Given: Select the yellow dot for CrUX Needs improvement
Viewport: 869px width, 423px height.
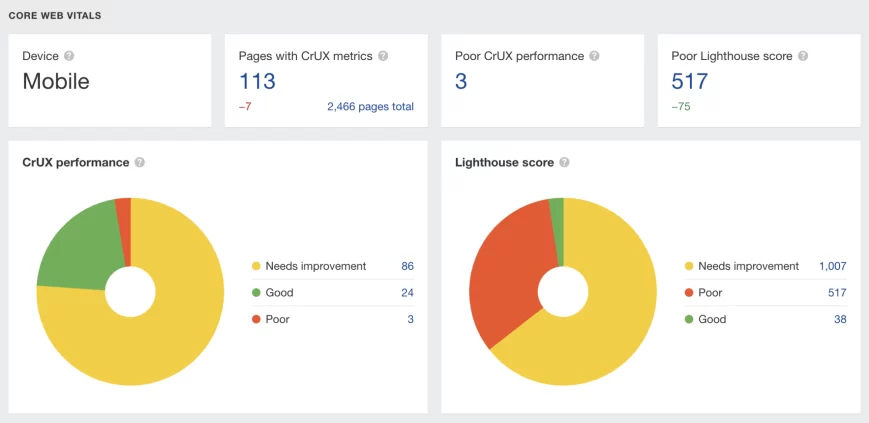Looking at the screenshot, I should pyautogui.click(x=256, y=267).
